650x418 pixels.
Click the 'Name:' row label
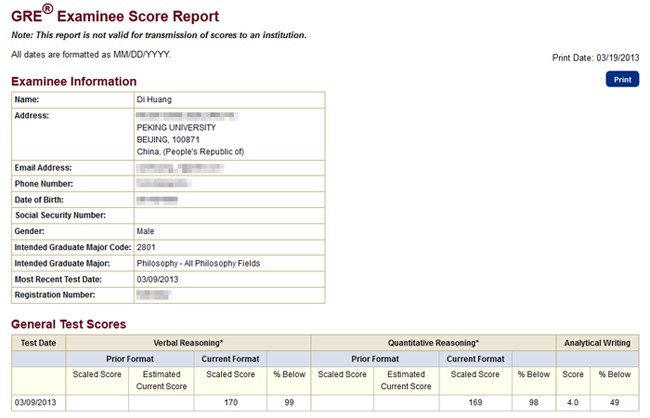click(x=27, y=100)
